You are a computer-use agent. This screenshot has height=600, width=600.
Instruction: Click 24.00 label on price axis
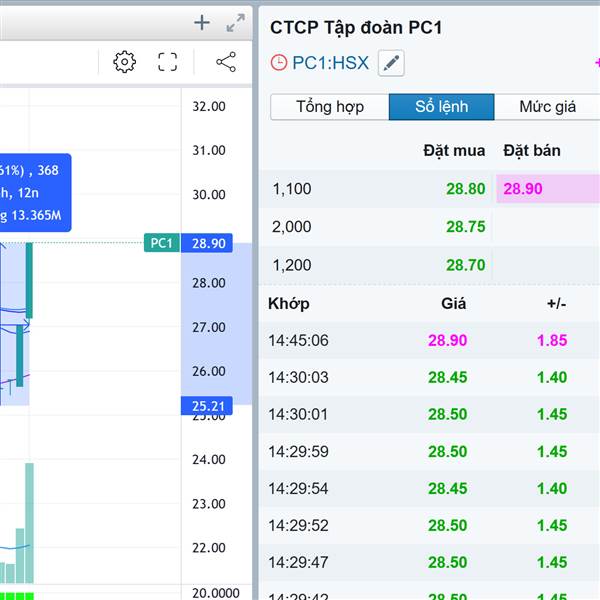click(209, 459)
